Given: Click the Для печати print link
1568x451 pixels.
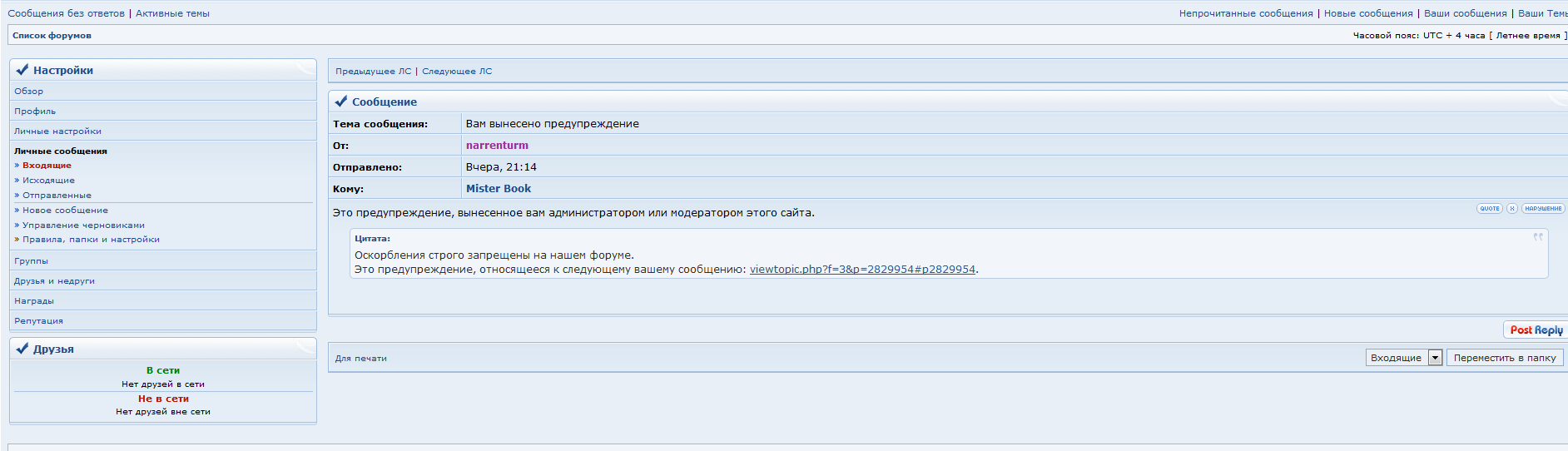Looking at the screenshot, I should click(361, 359).
